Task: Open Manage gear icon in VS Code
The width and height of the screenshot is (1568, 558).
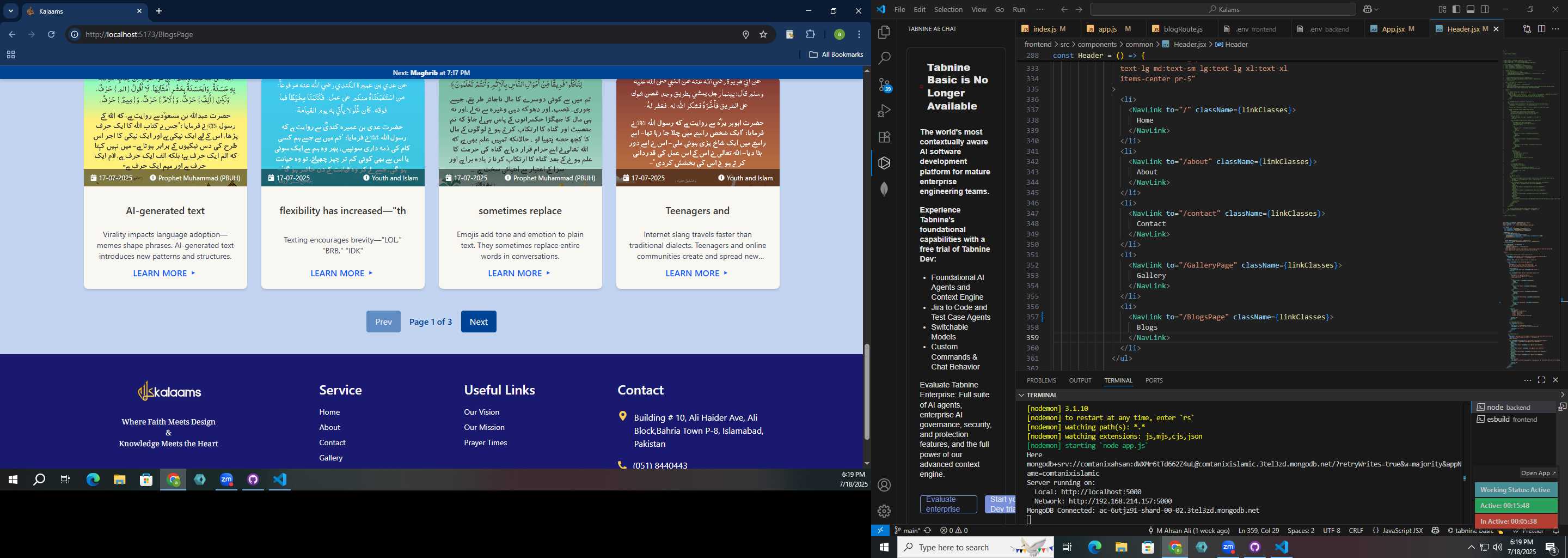Action: 884,512
